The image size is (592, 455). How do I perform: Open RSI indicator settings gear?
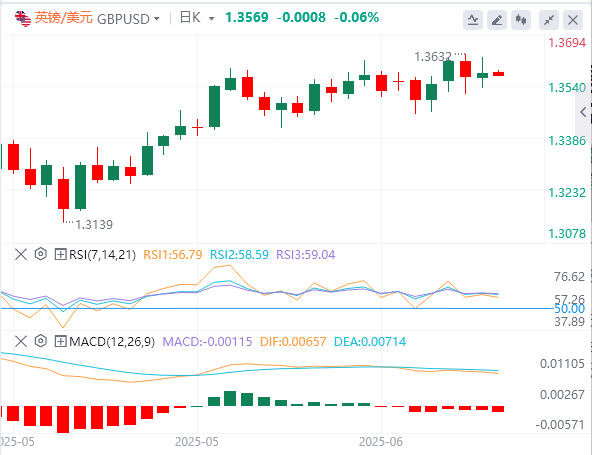(x=40, y=254)
